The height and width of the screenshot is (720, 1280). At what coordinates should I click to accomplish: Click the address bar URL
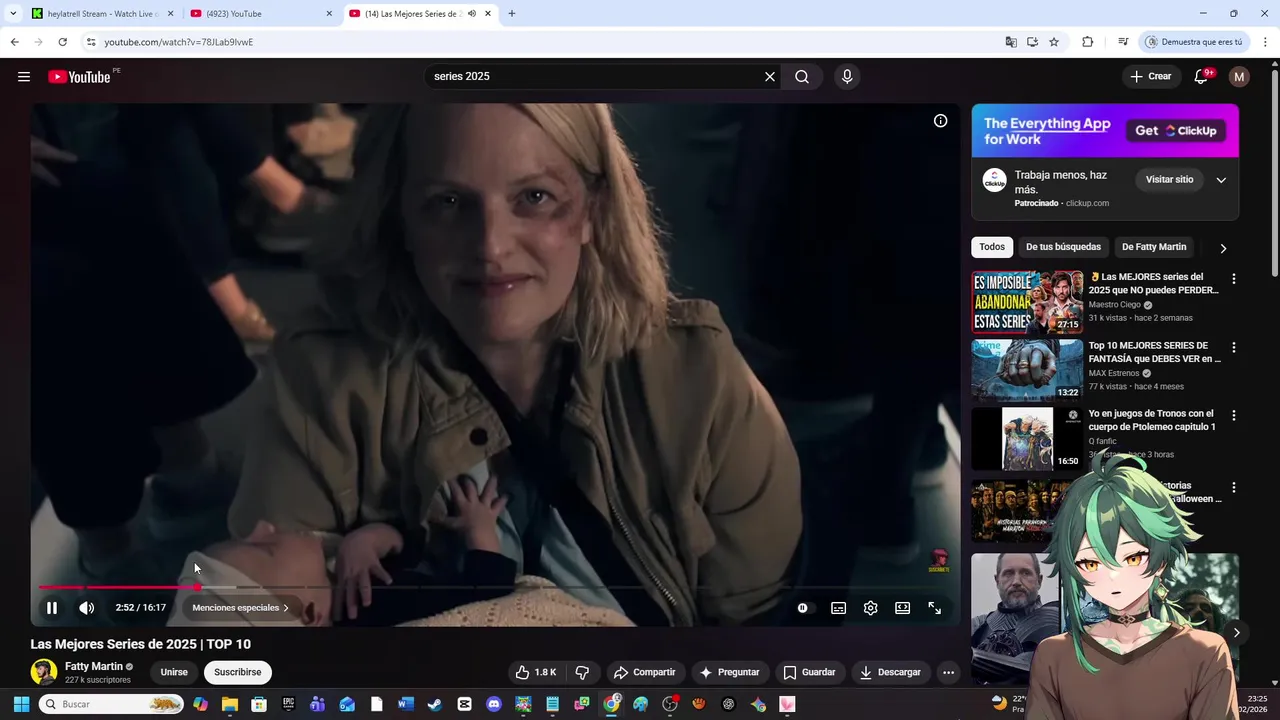[179, 42]
